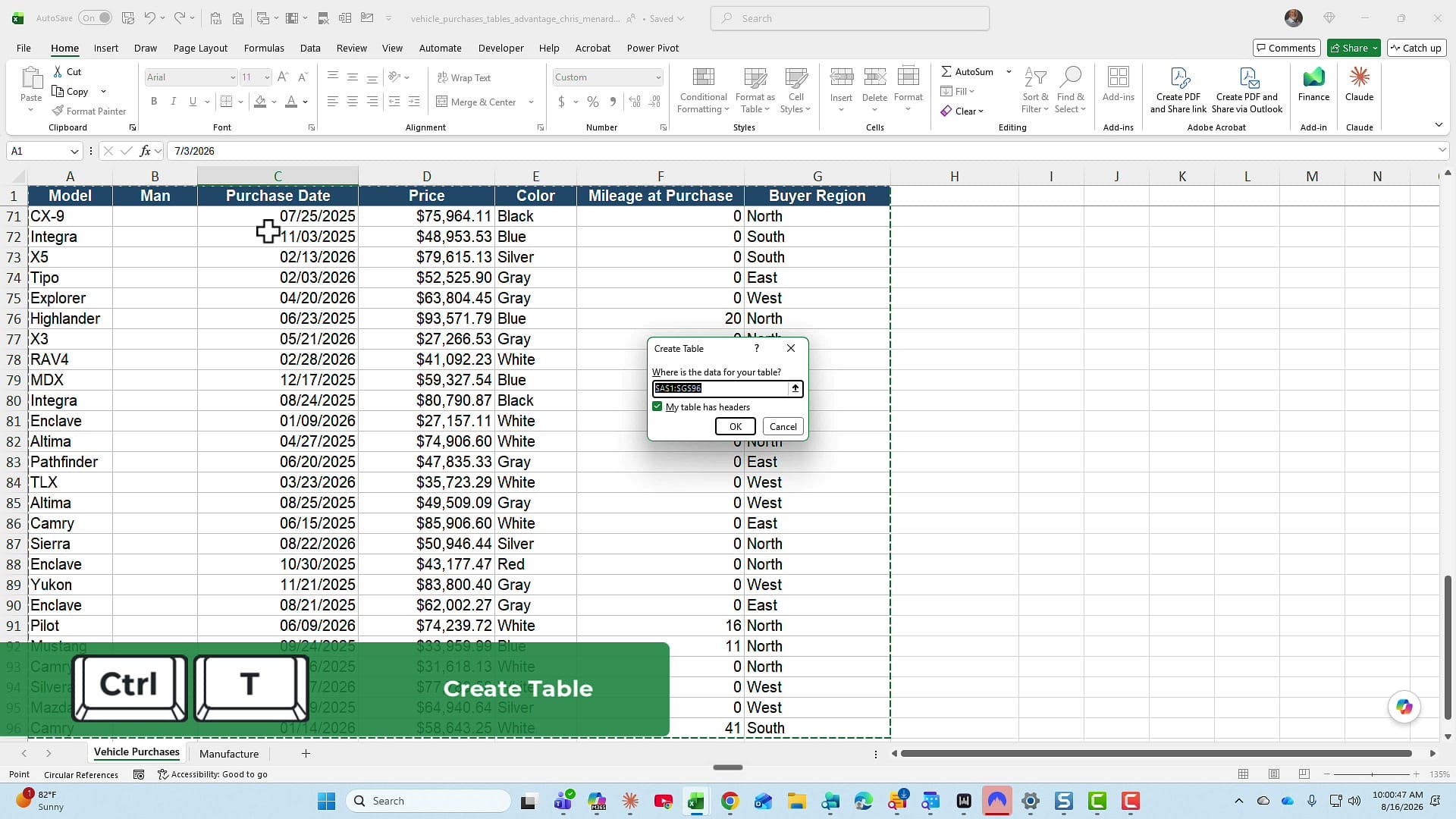The height and width of the screenshot is (819, 1456).
Task: Open Cell Styles gallery
Action: [796, 91]
